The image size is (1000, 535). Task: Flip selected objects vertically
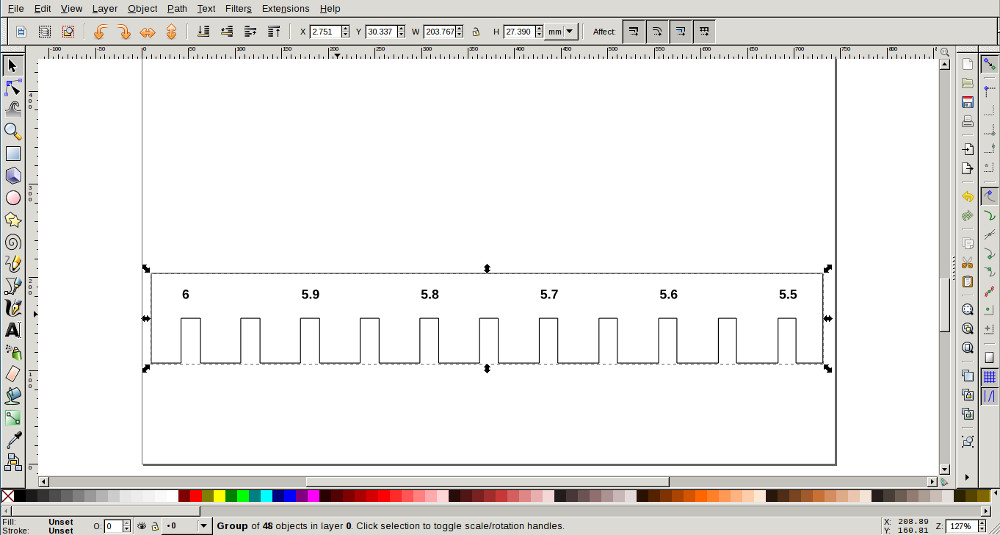click(x=171, y=31)
